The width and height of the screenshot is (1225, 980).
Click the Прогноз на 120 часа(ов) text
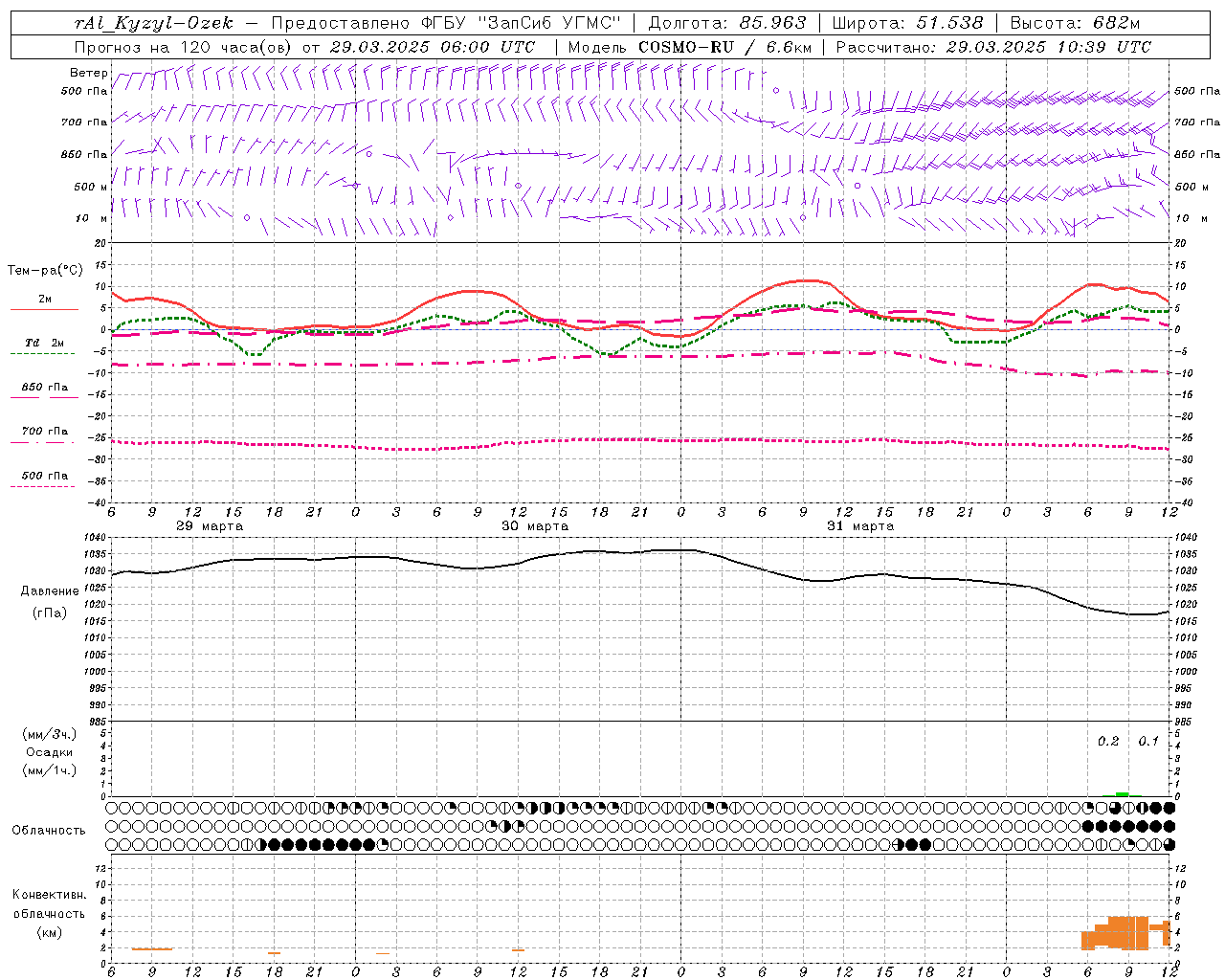[184, 47]
